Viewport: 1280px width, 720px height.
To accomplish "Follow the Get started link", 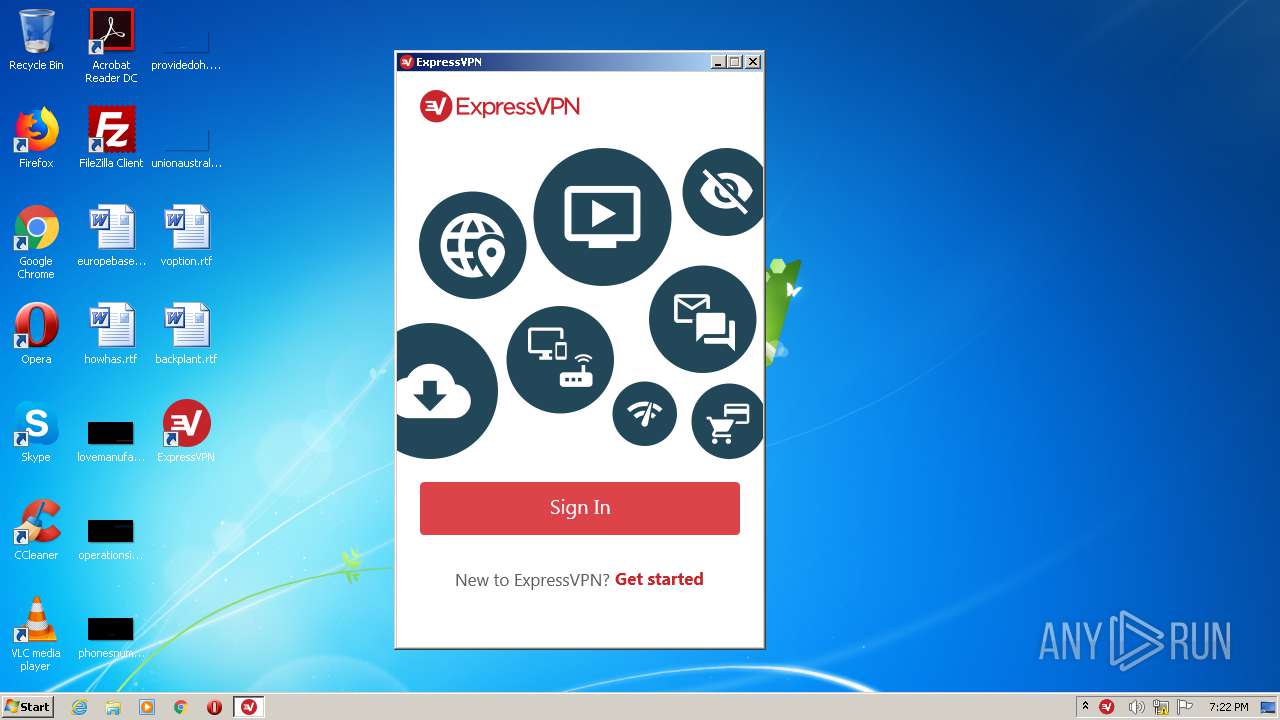I will click(x=659, y=579).
